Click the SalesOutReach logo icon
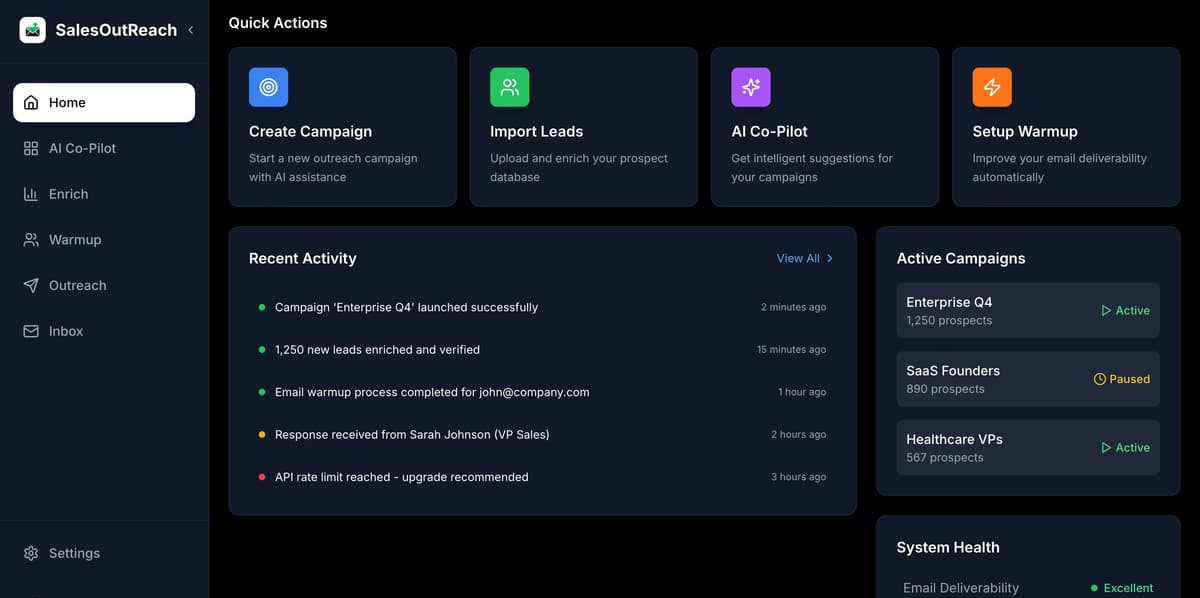 33,30
